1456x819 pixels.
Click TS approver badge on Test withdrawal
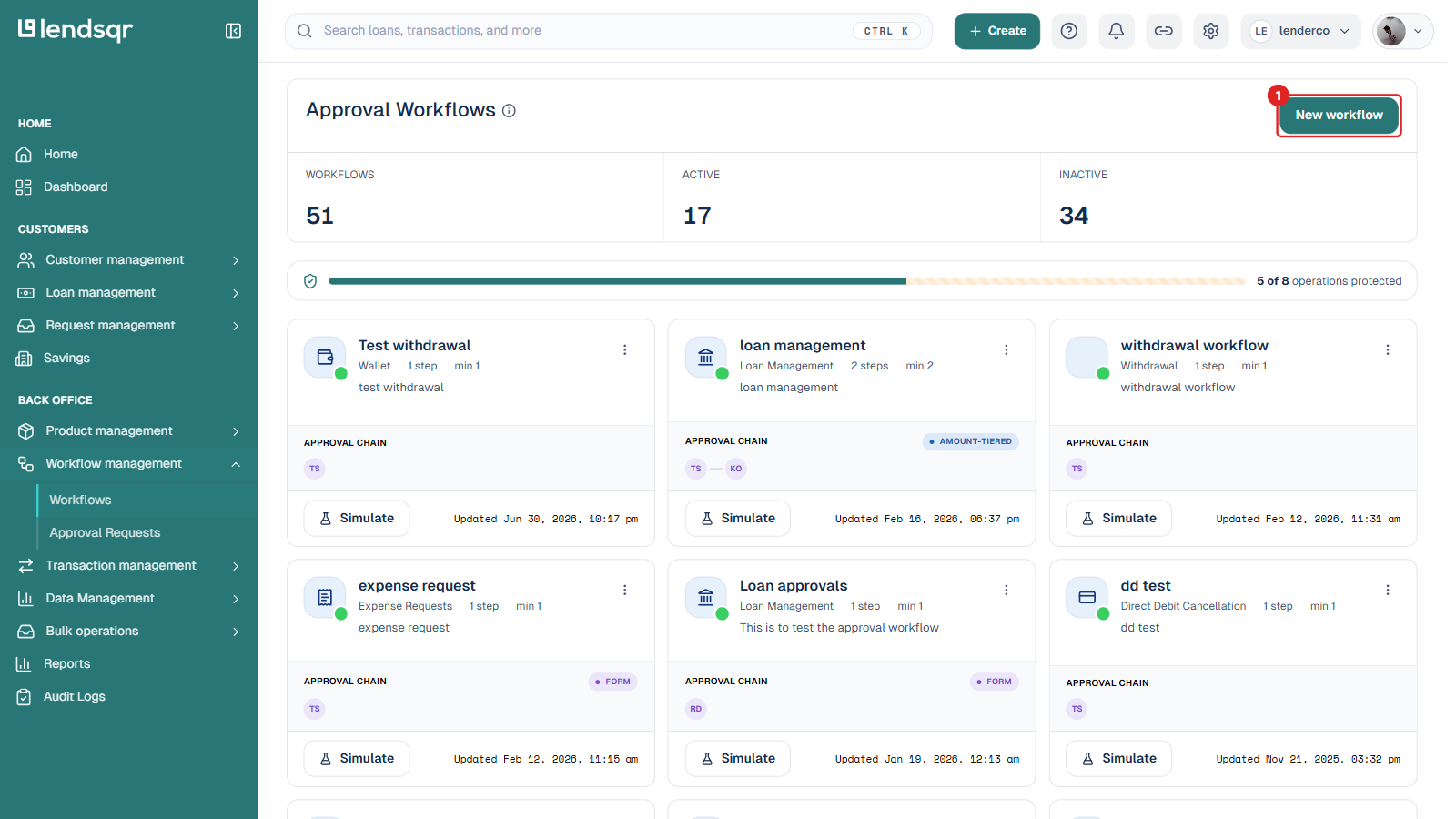click(x=315, y=469)
